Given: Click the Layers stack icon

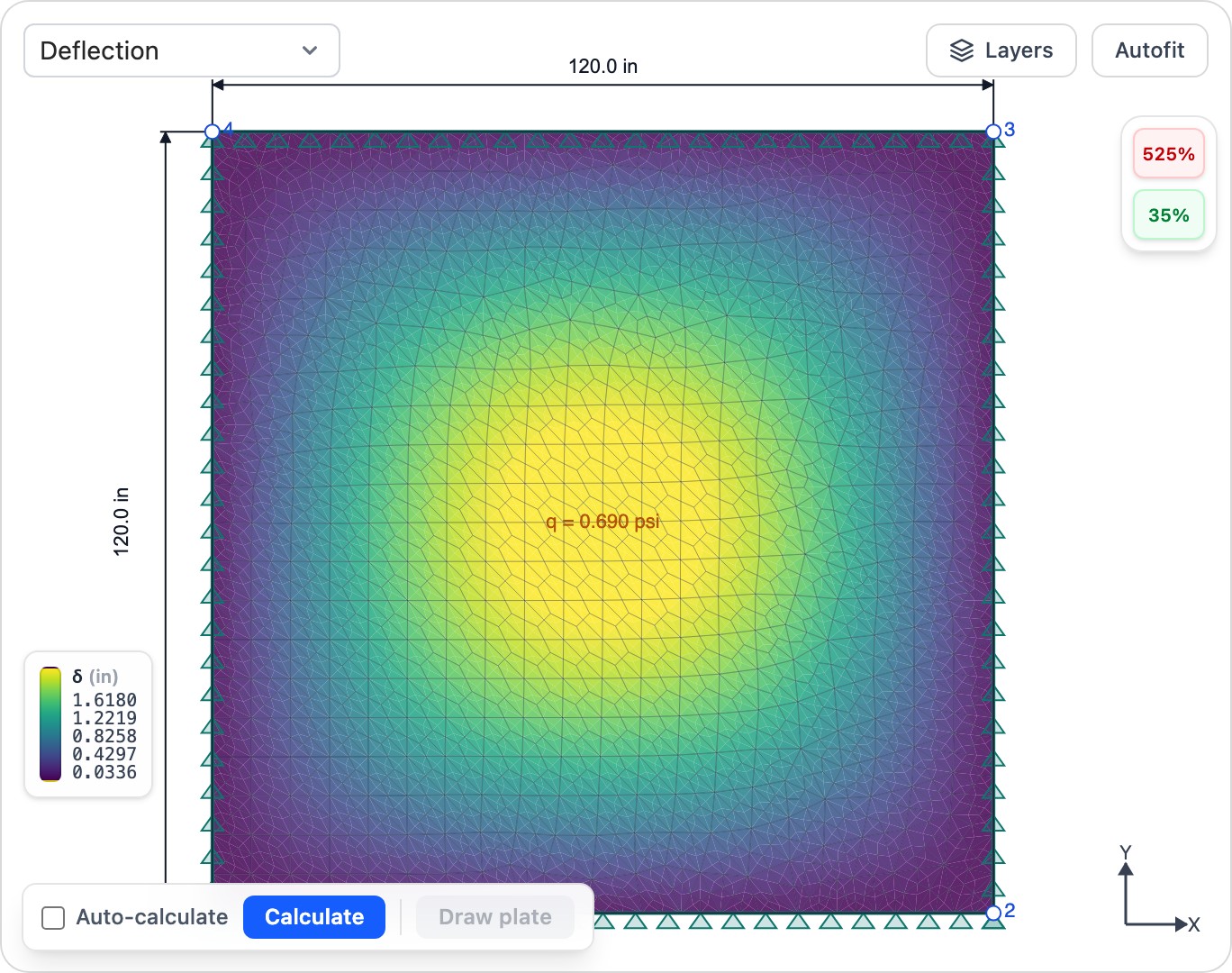Looking at the screenshot, I should tap(962, 50).
